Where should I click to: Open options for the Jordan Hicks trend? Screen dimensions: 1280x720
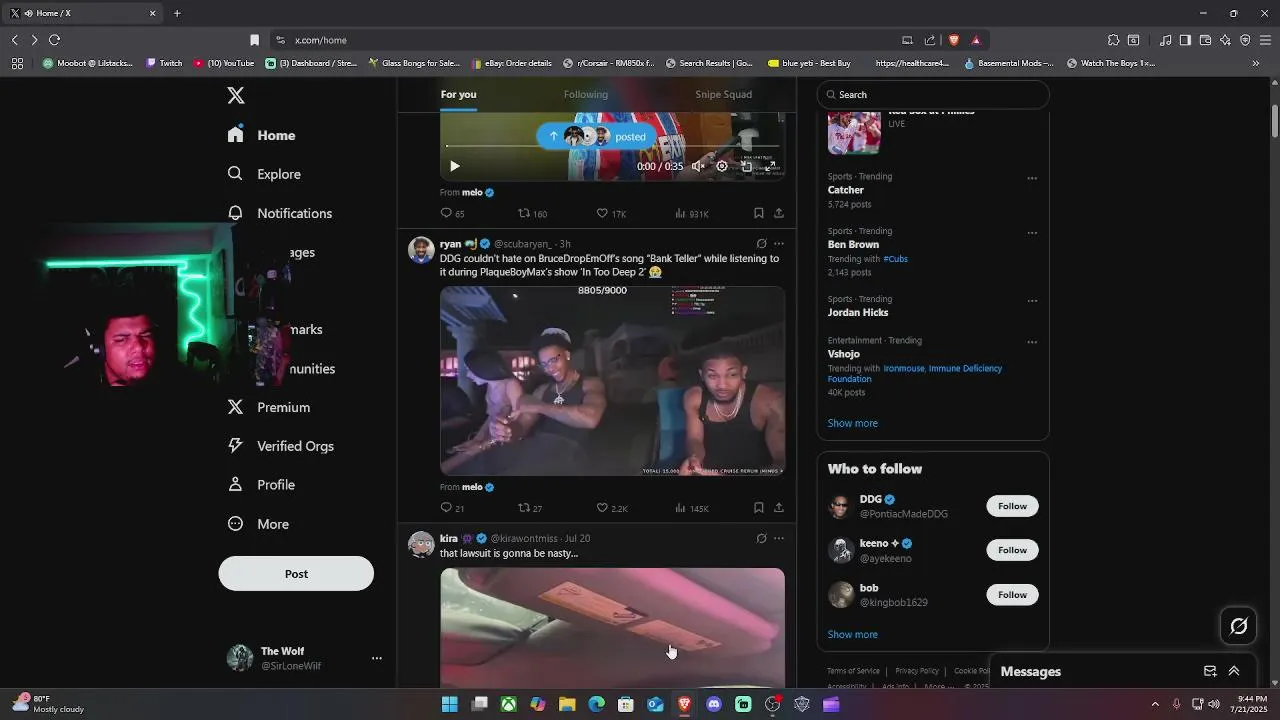click(1032, 300)
